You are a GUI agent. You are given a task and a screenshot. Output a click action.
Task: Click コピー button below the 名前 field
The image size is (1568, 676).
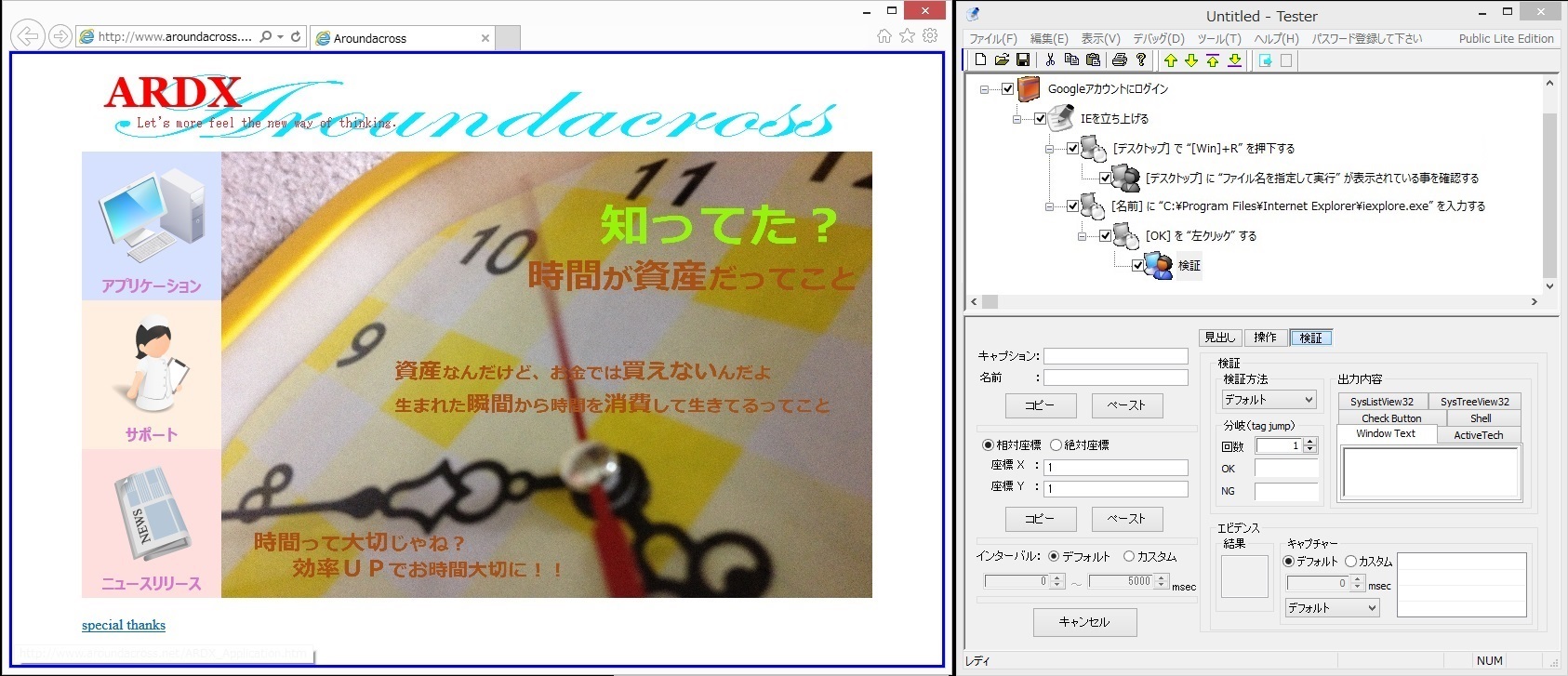(x=1040, y=405)
